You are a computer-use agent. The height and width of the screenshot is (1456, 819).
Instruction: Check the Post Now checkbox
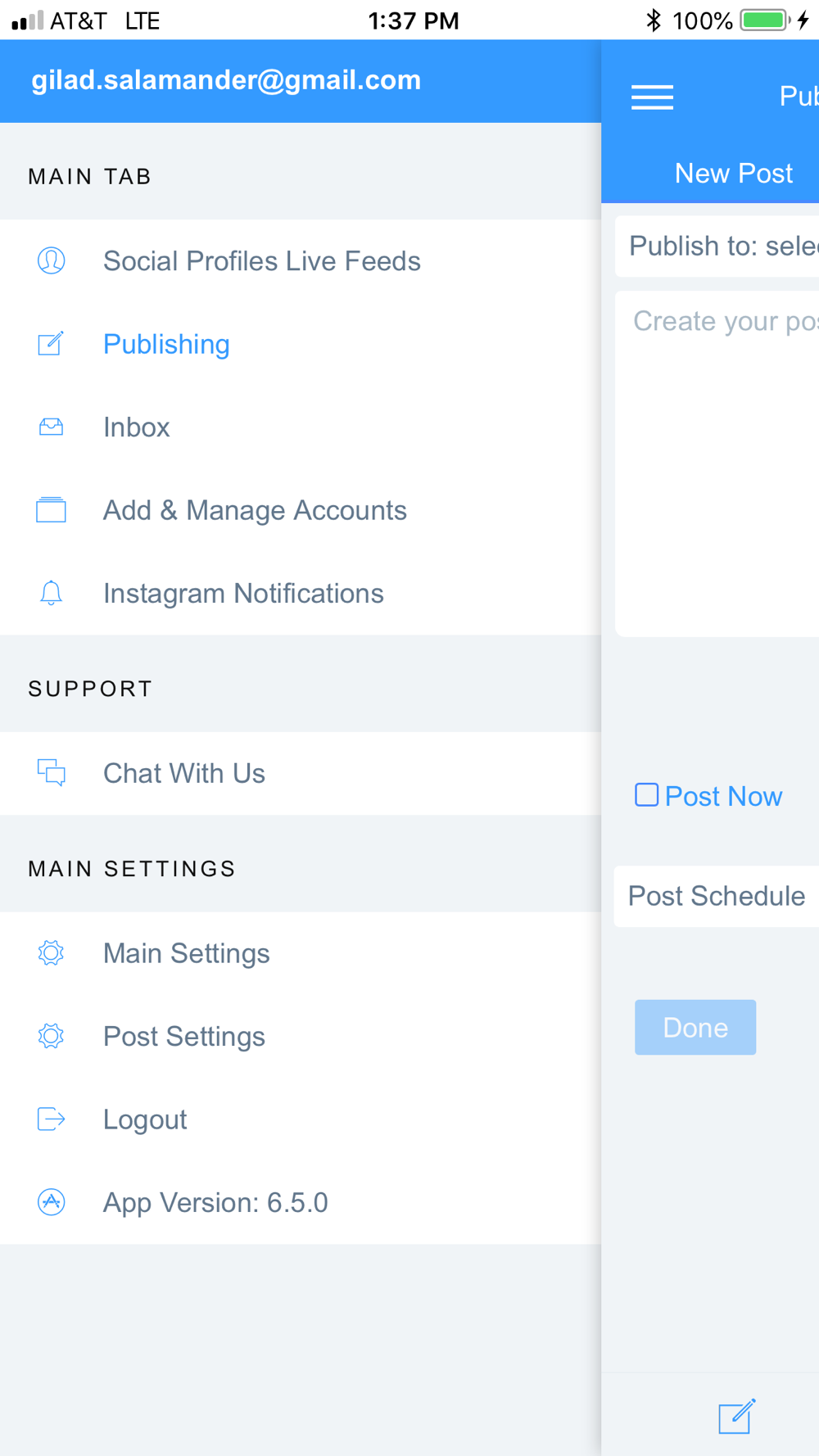click(x=646, y=795)
